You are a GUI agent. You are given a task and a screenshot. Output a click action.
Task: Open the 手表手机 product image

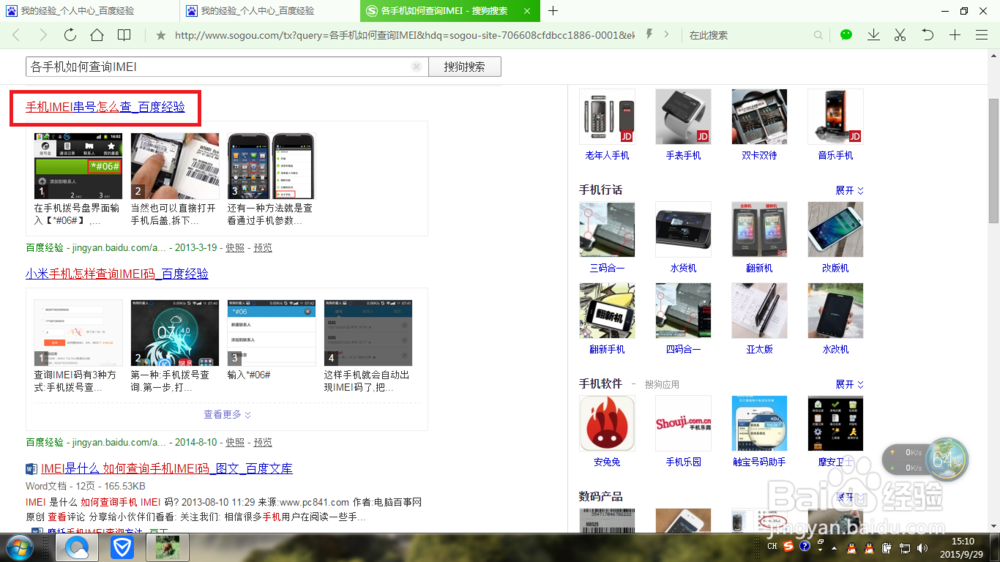point(683,116)
